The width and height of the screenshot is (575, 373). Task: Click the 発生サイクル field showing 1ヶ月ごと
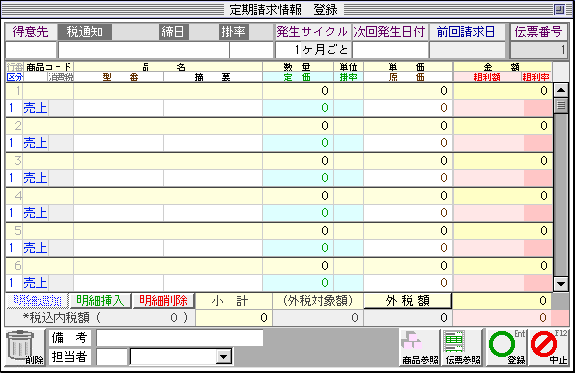(x=314, y=50)
